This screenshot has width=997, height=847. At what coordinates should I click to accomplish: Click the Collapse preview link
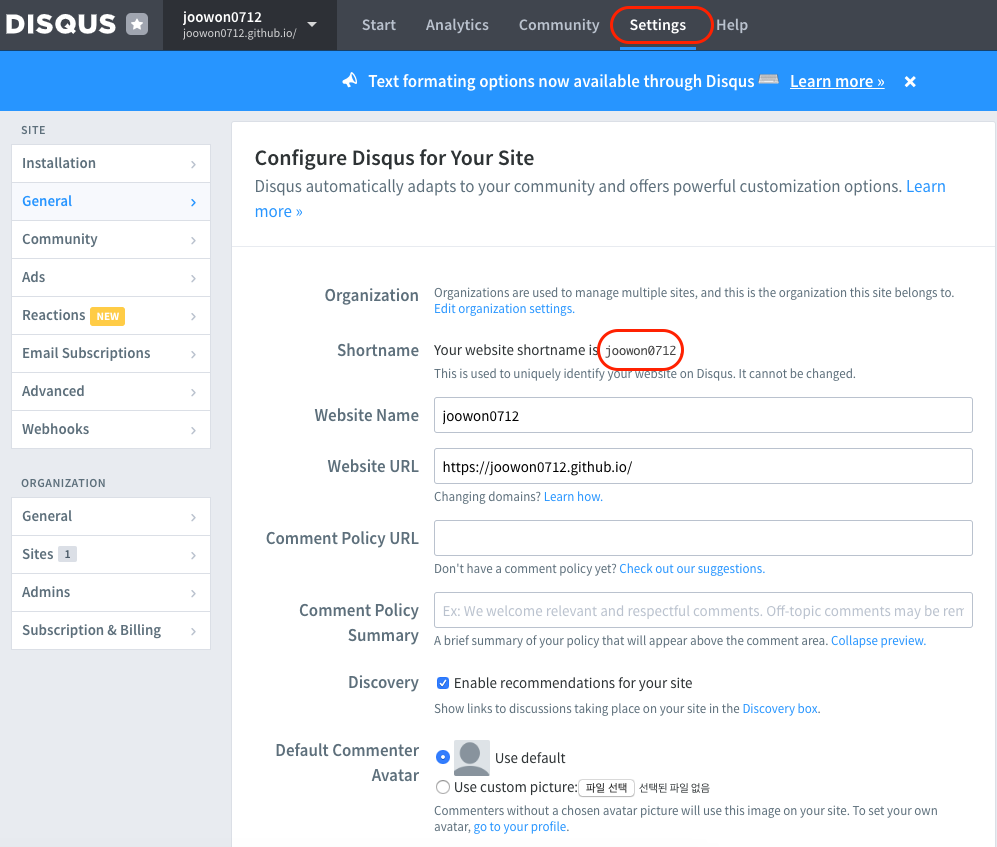tap(878, 640)
